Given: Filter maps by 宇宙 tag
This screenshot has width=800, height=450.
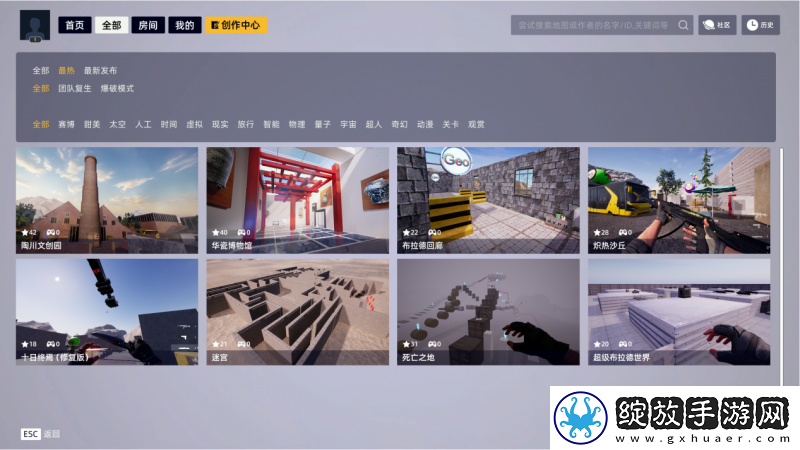Looking at the screenshot, I should point(348,124).
